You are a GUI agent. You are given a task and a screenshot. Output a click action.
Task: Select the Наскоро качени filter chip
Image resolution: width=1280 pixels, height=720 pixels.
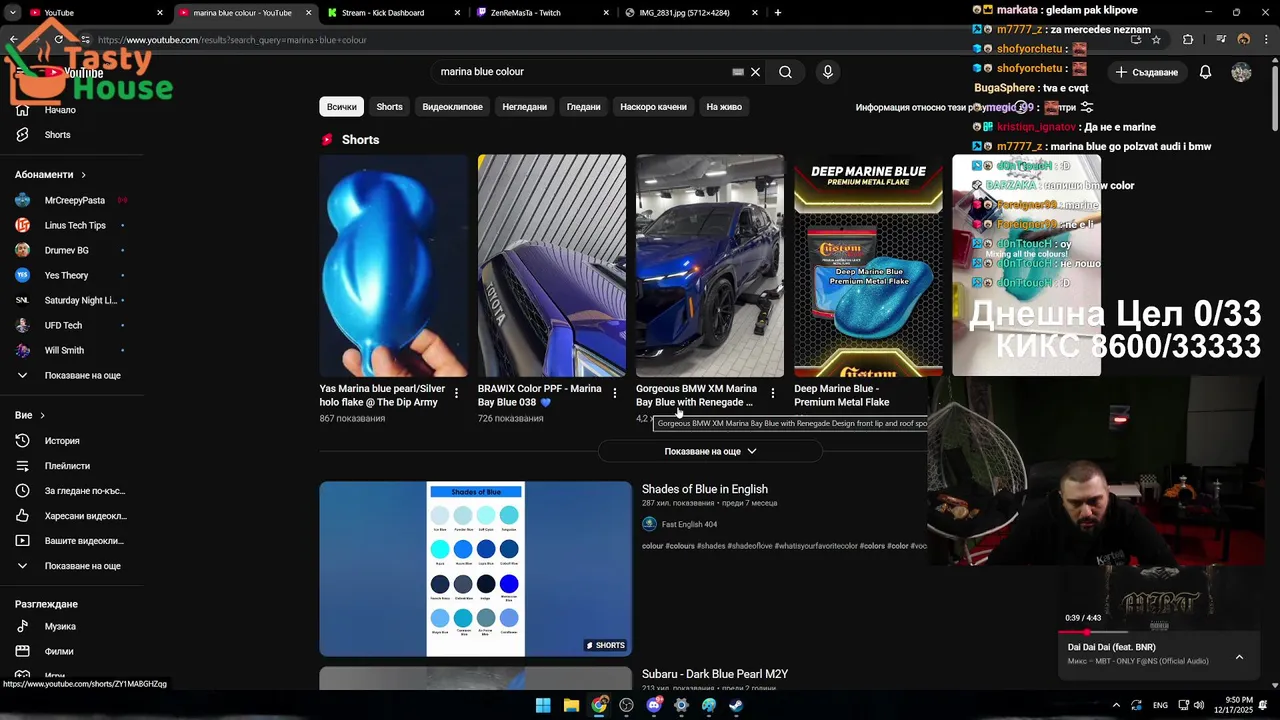[653, 107]
